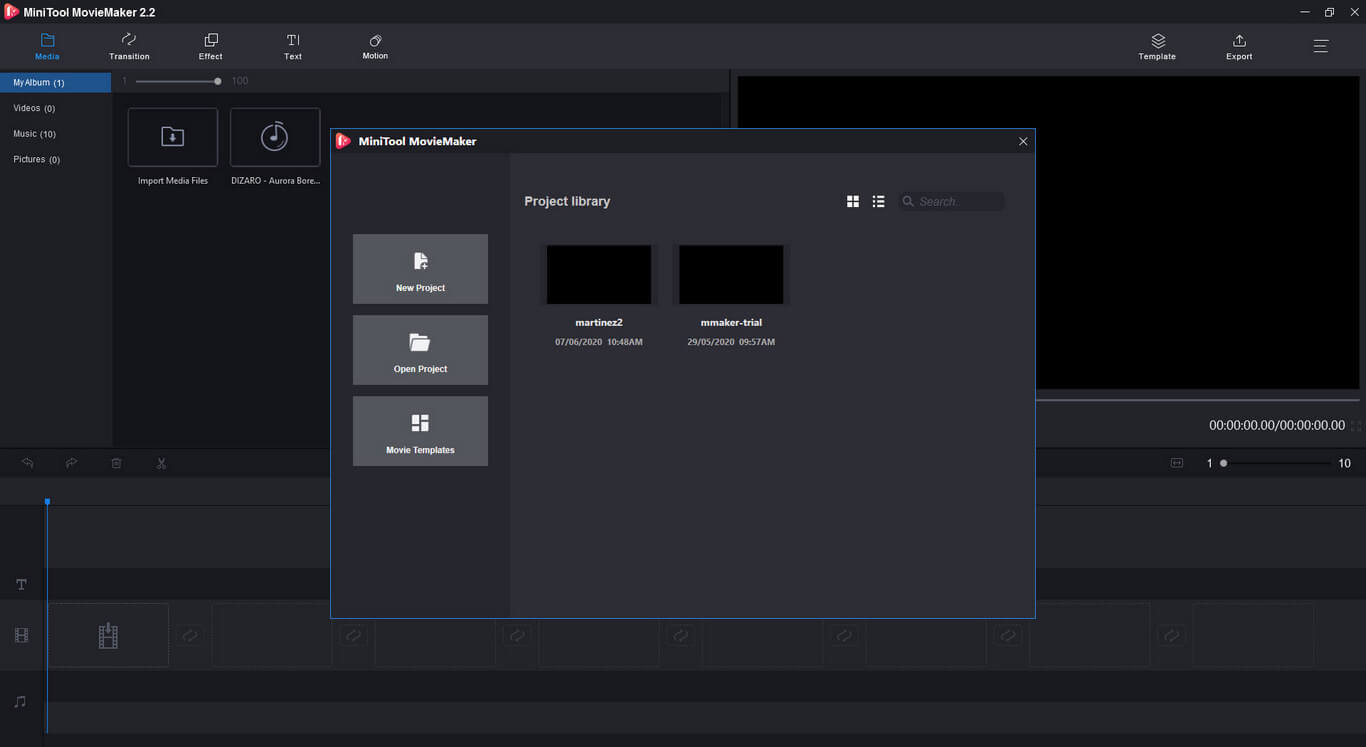Image resolution: width=1366 pixels, height=747 pixels.
Task: Click the text track T icon
Action: 21,584
